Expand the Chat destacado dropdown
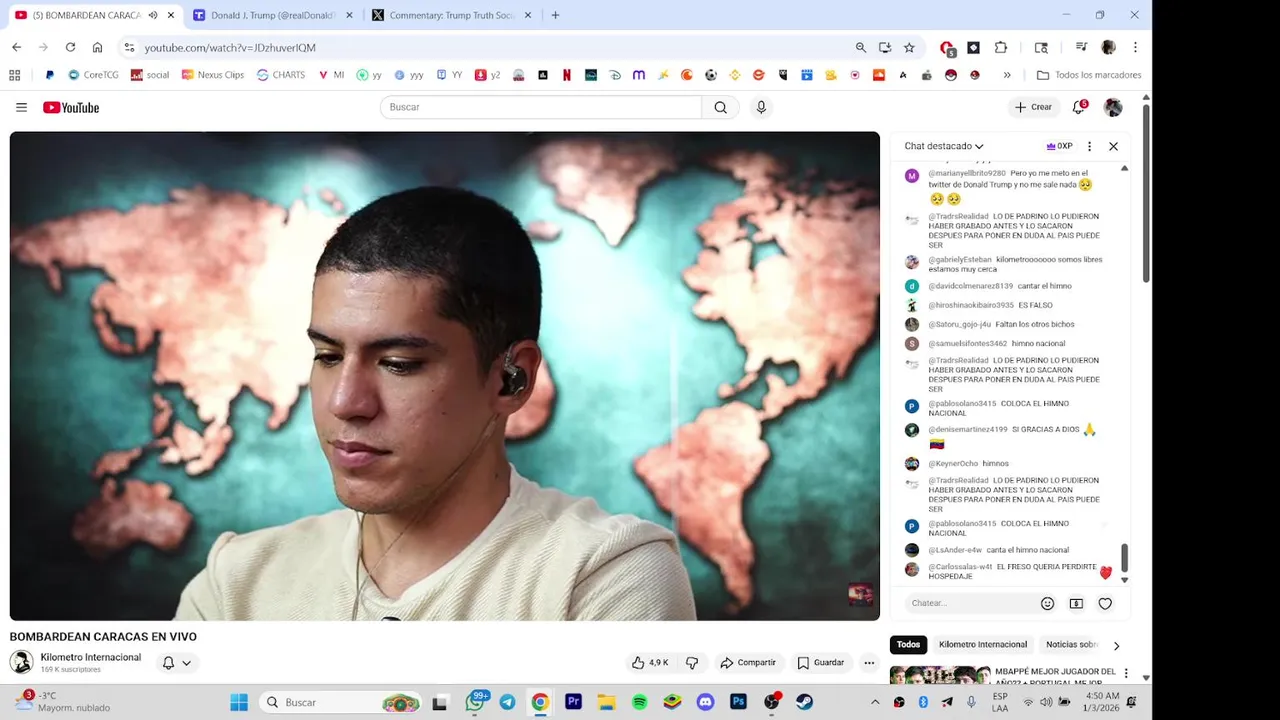The width and height of the screenshot is (1280, 720). (x=944, y=146)
